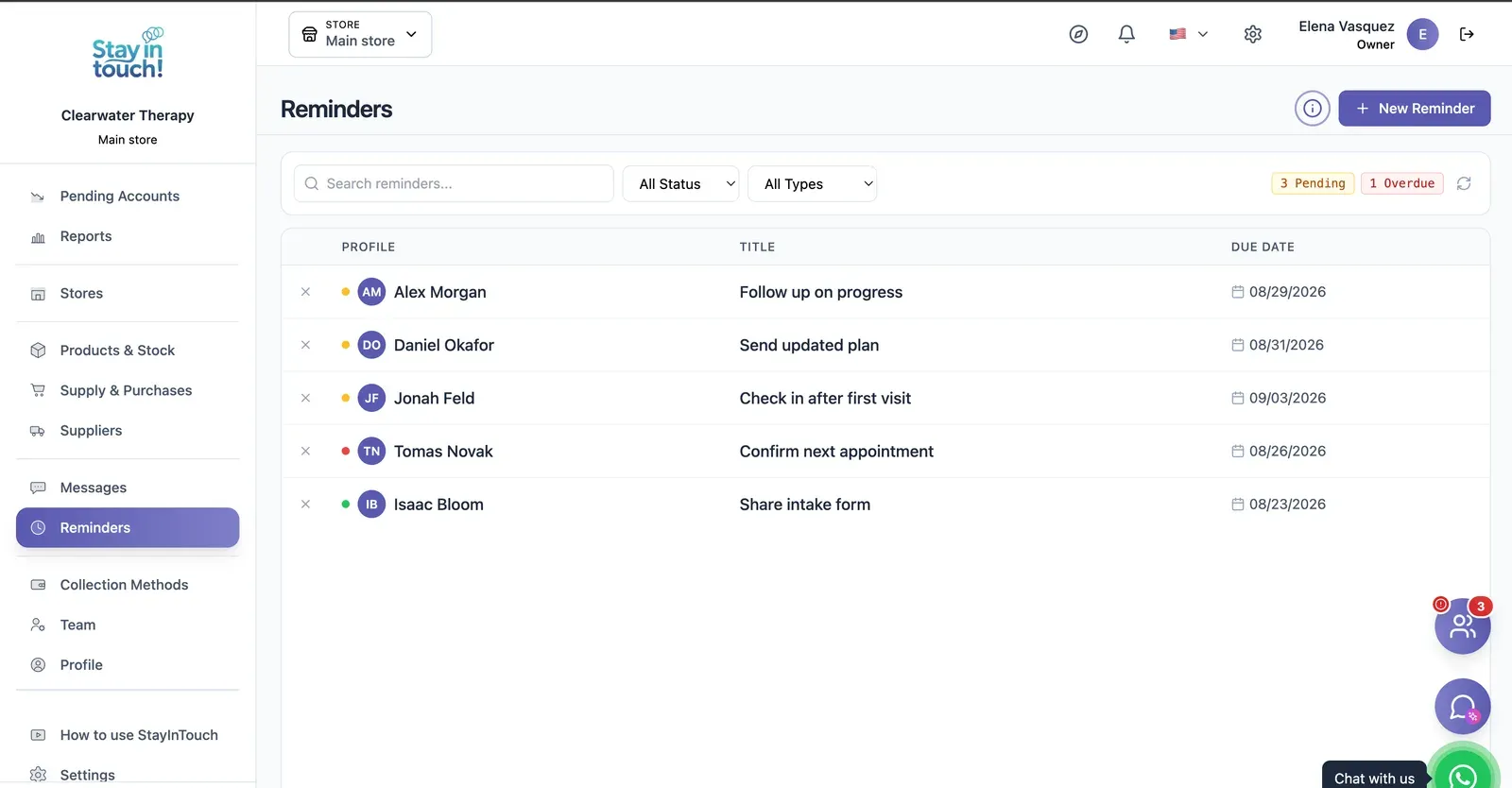Image resolution: width=1512 pixels, height=788 pixels.
Task: Dismiss Alex Morgan reminder with X icon
Action: click(305, 292)
